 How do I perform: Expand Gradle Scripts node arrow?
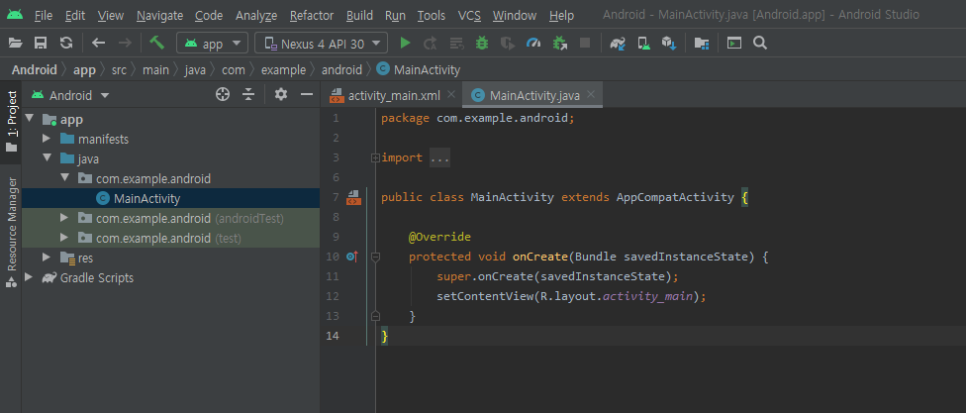tap(29, 277)
